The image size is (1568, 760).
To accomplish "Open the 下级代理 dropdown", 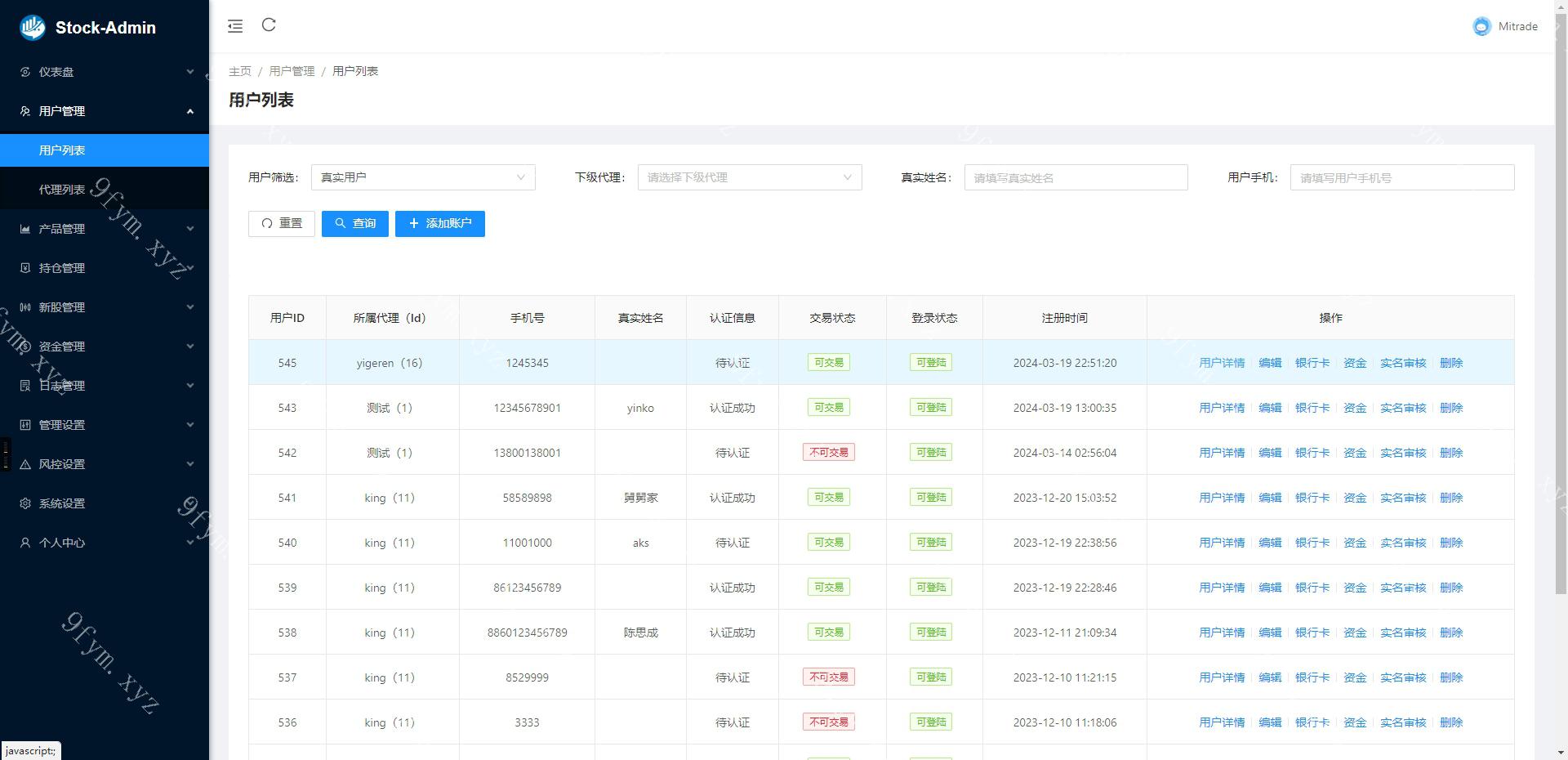I will [750, 177].
